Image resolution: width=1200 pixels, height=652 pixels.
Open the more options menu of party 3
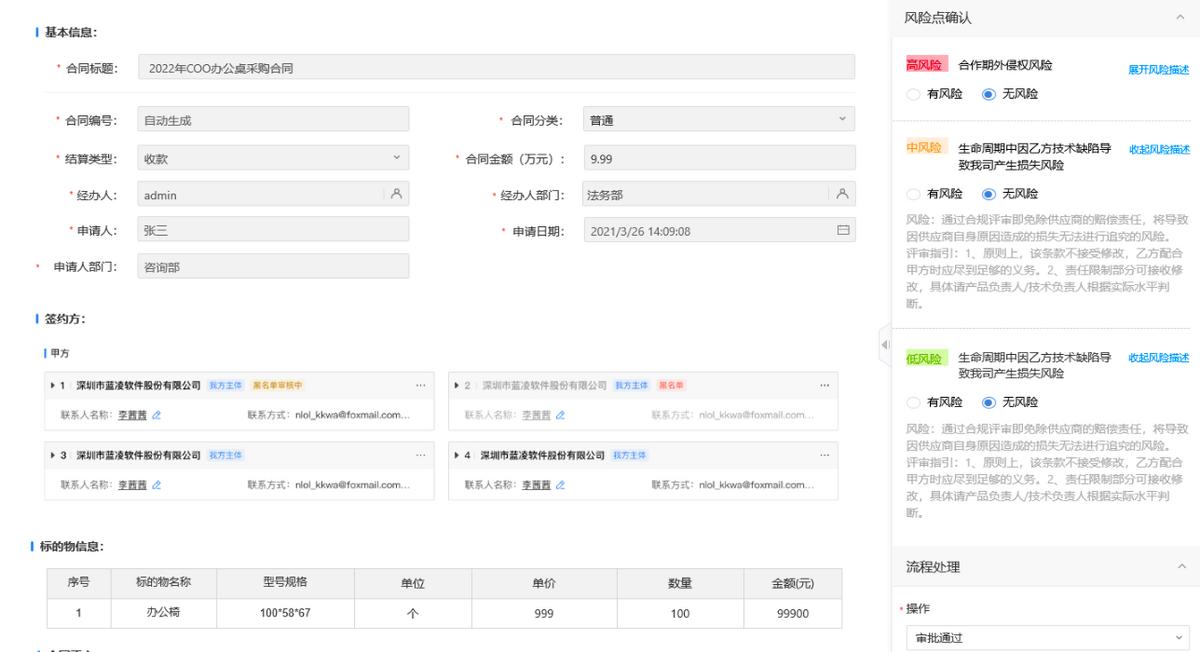coord(420,455)
